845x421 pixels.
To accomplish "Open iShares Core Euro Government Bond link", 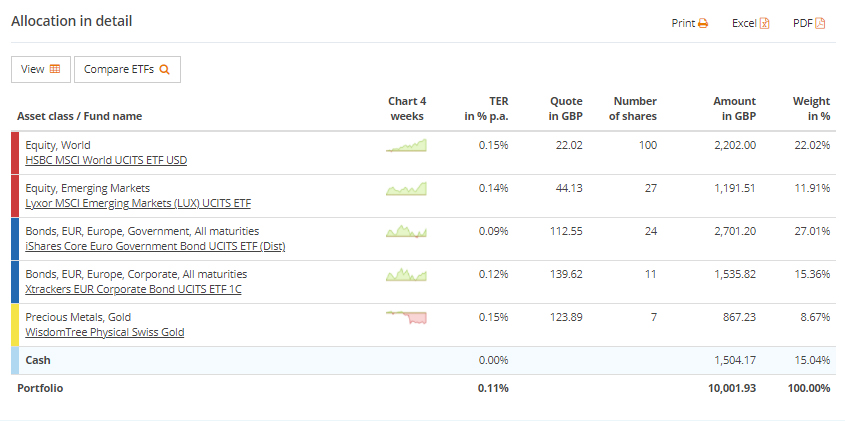I will coord(155,246).
